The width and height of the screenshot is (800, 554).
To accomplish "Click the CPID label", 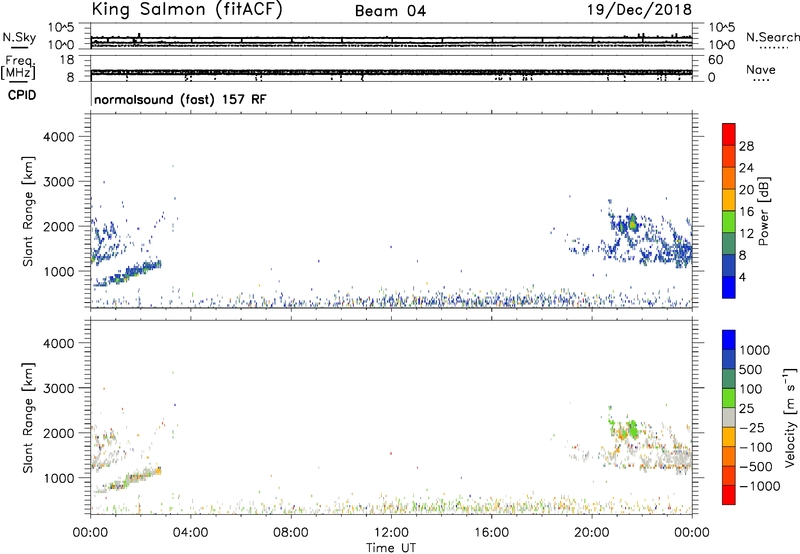I will 22,95.
